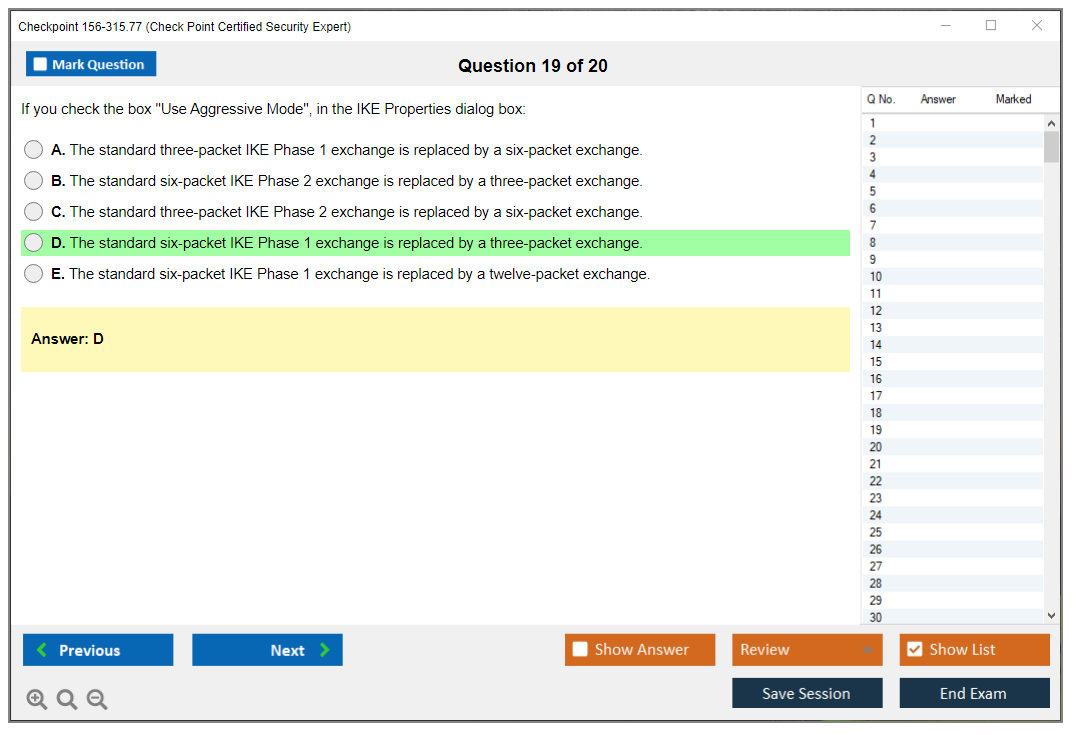Select answer option A radio button
Screen dimensions: 1075x735
[x=34, y=150]
